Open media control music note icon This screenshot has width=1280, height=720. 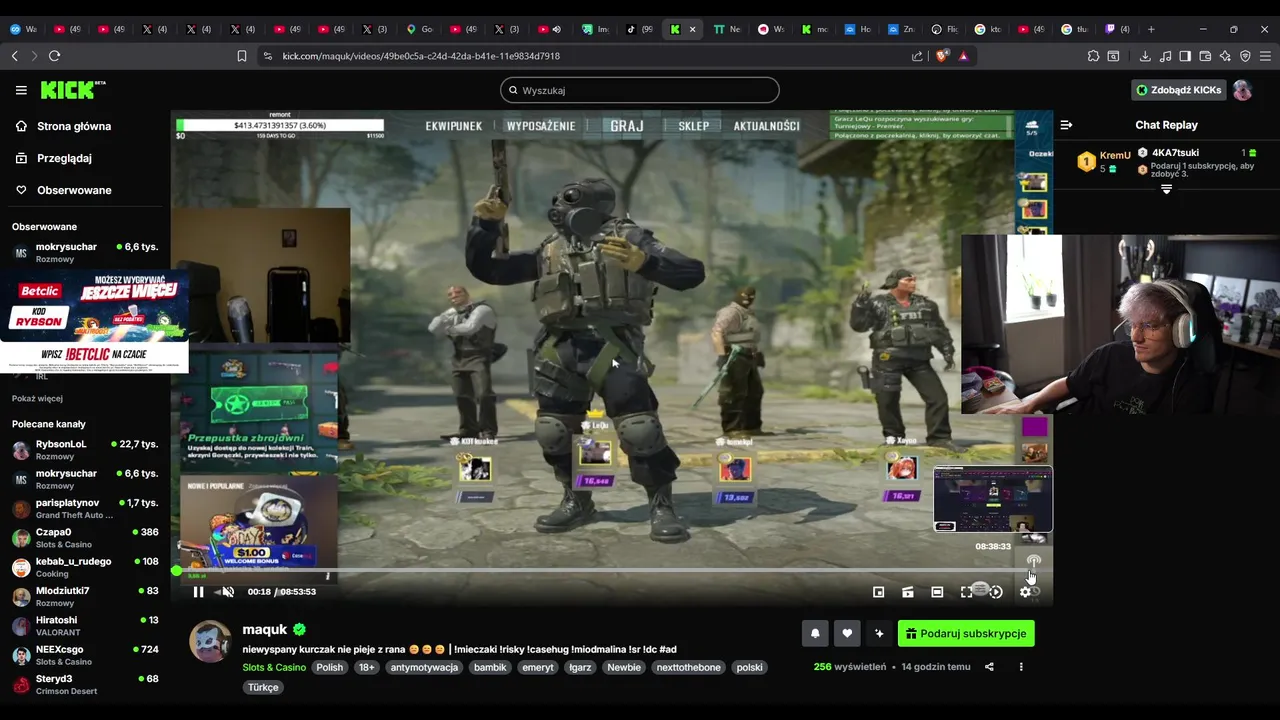pos(1165,56)
